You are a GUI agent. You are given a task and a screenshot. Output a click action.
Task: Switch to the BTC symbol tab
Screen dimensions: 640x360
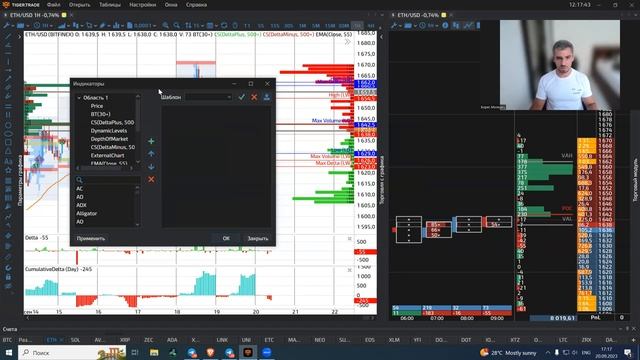coord(7,340)
